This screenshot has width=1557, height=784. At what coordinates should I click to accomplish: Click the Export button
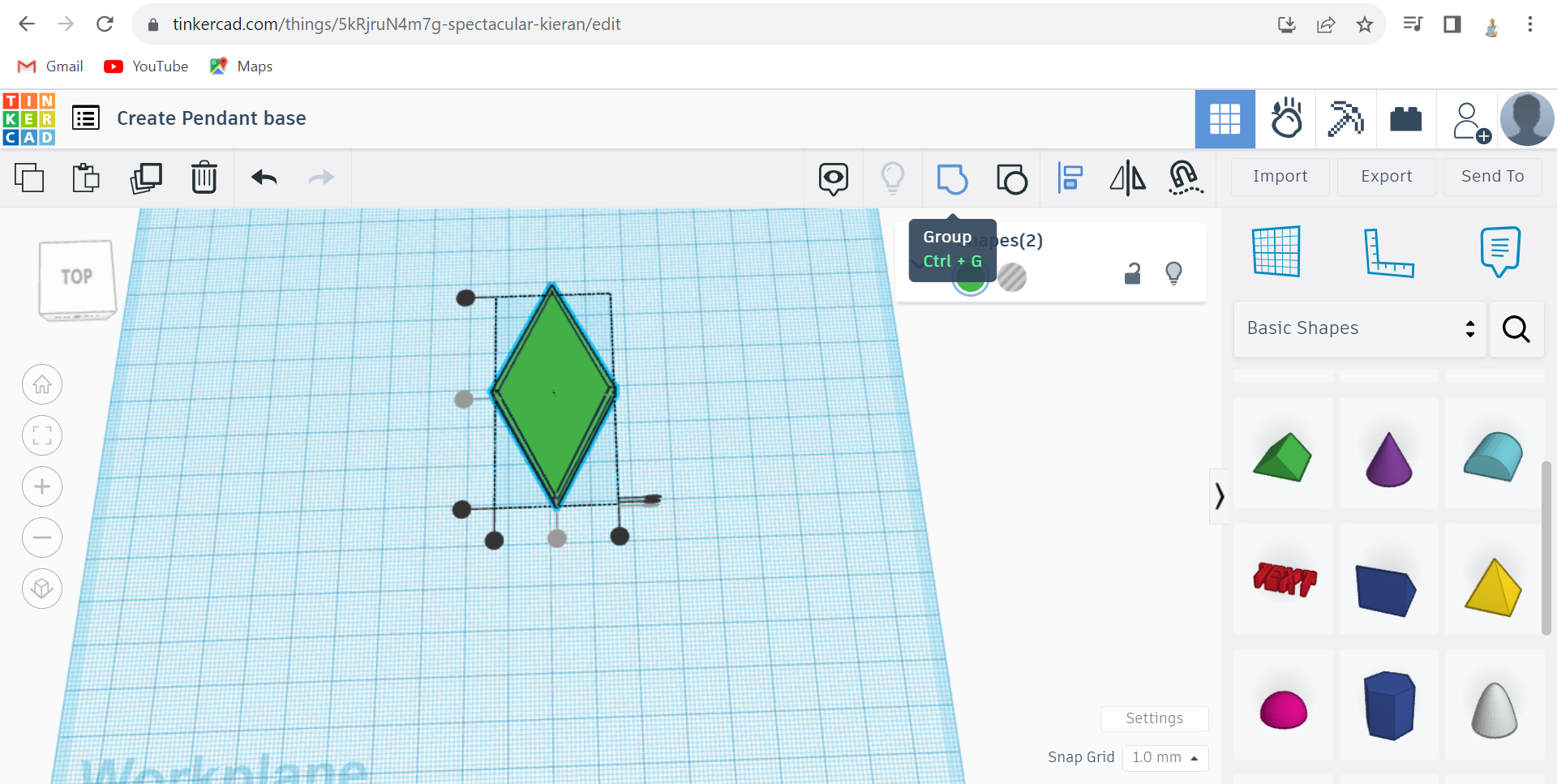[1387, 177]
